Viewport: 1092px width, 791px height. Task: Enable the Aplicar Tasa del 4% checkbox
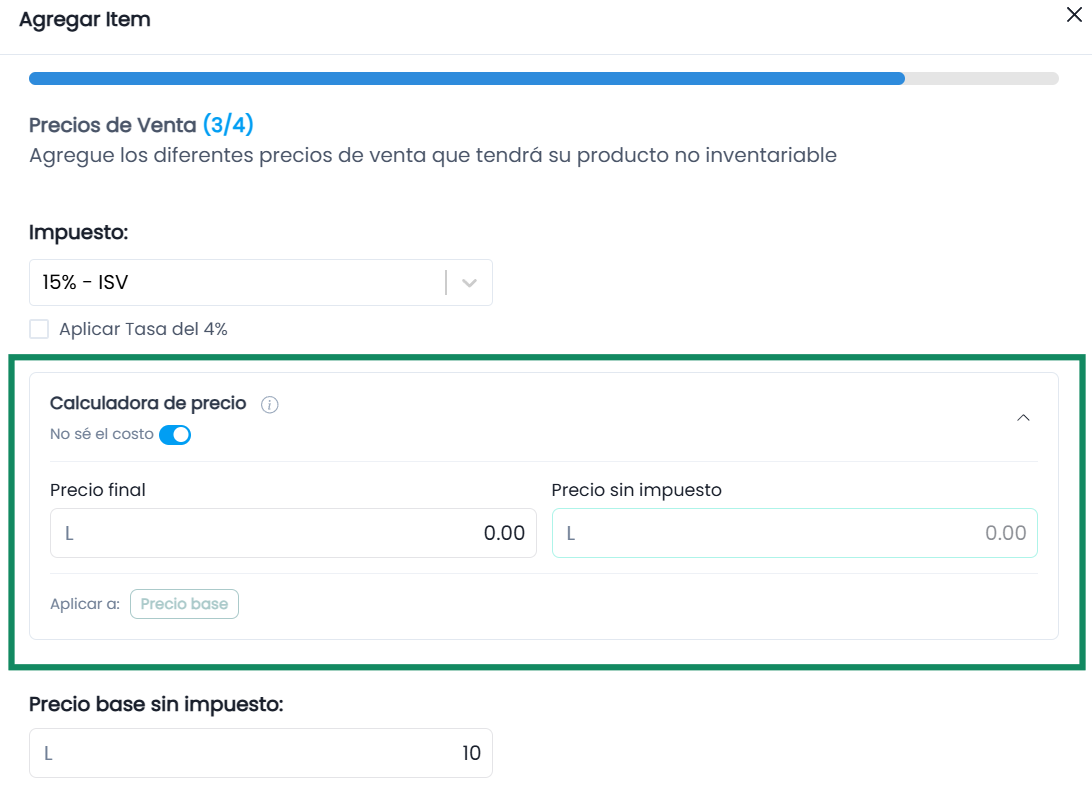coord(39,329)
